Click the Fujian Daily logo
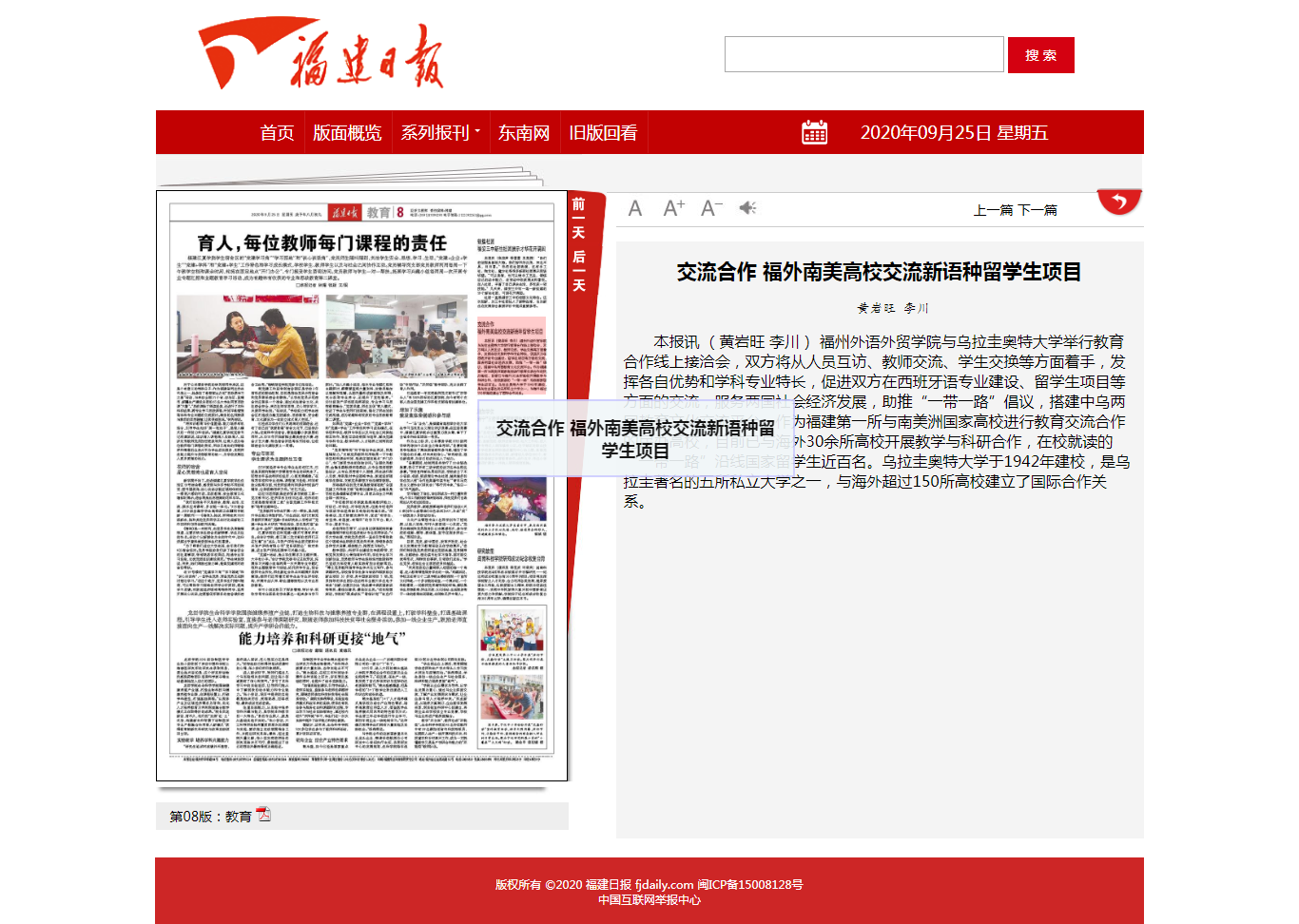Viewport: 1299px width, 924px height. tap(320, 54)
